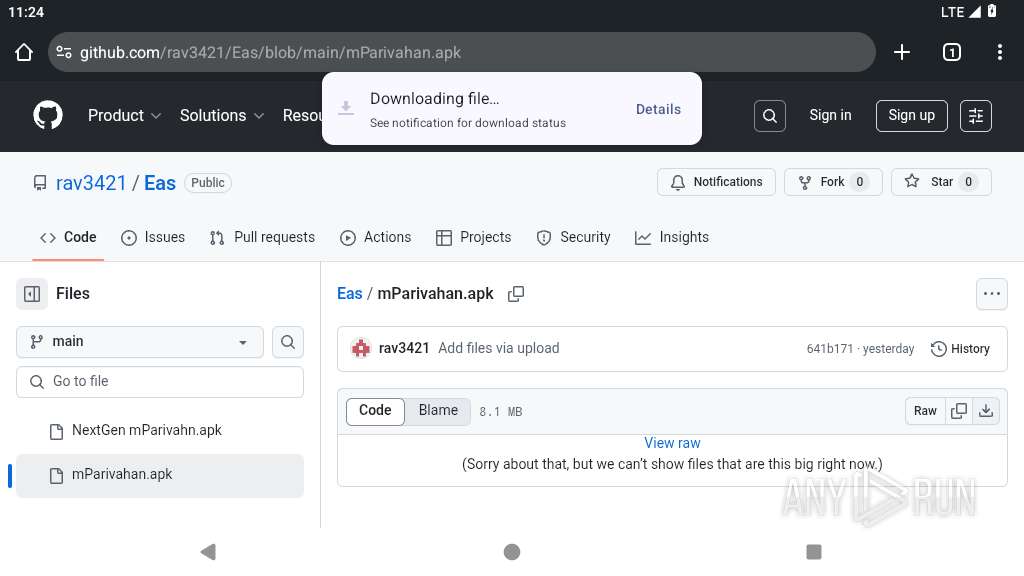The image size is (1024, 576).
Task: Open the Pull requests tab
Action: pyautogui.click(x=262, y=238)
